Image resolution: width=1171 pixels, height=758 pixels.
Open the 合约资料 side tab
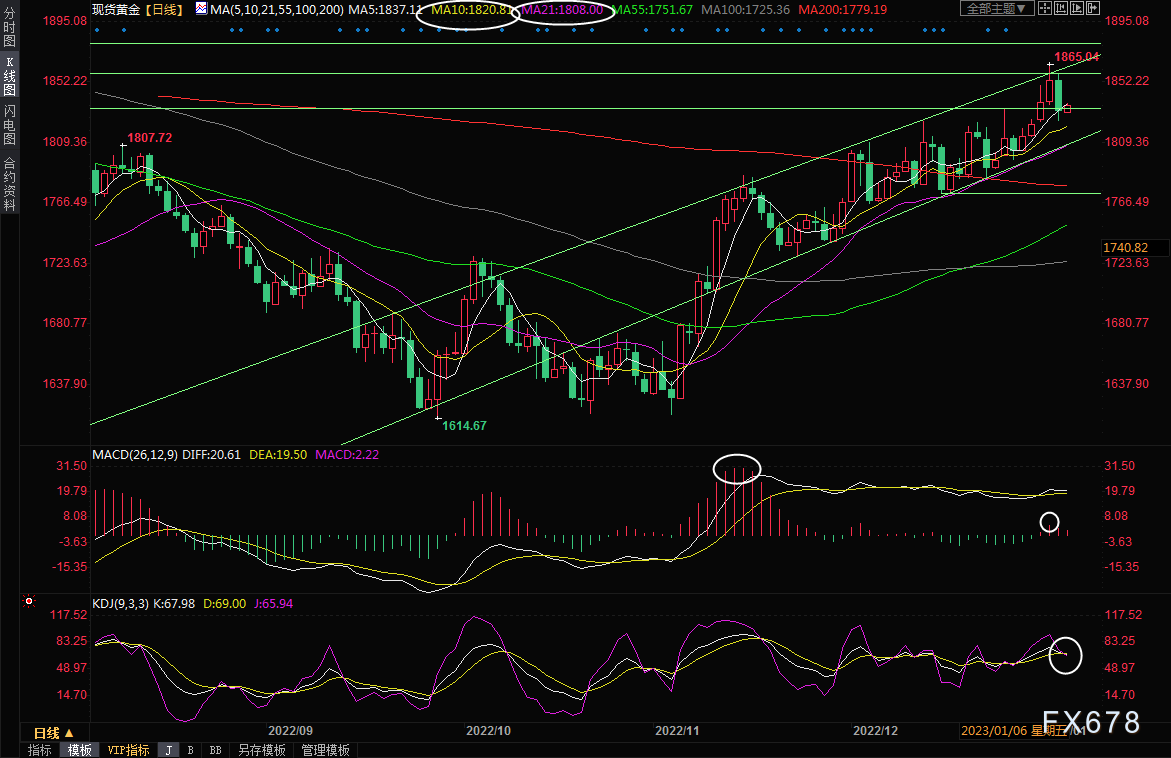9,183
